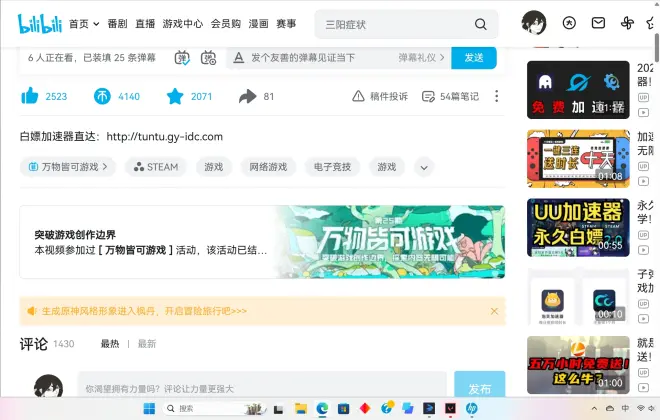660x420 pixels.
Task: Give a coin to the video
Action: point(103,96)
